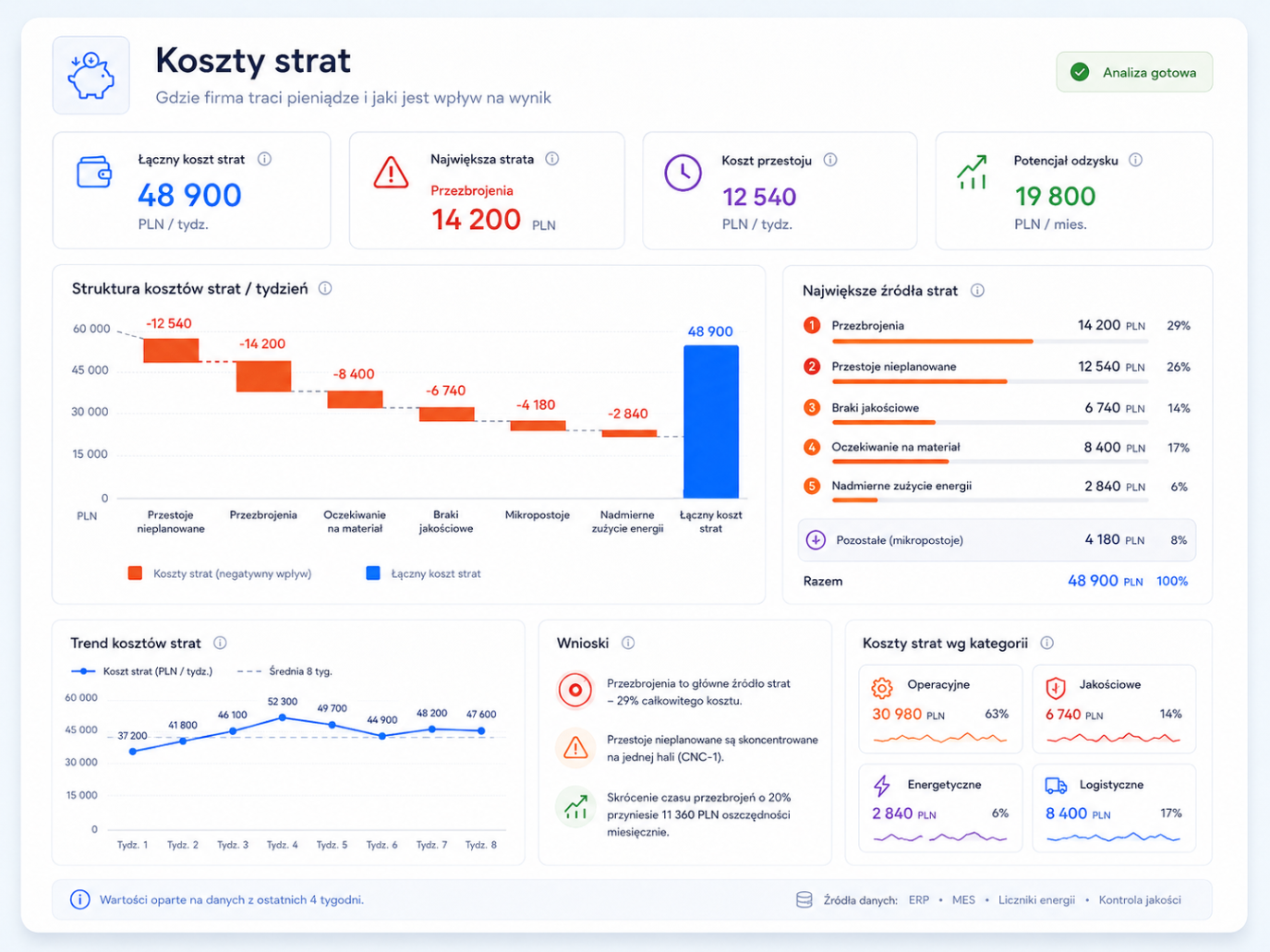Toggle Koszt strat (PLN / tydz.) legend series

click(x=142, y=671)
